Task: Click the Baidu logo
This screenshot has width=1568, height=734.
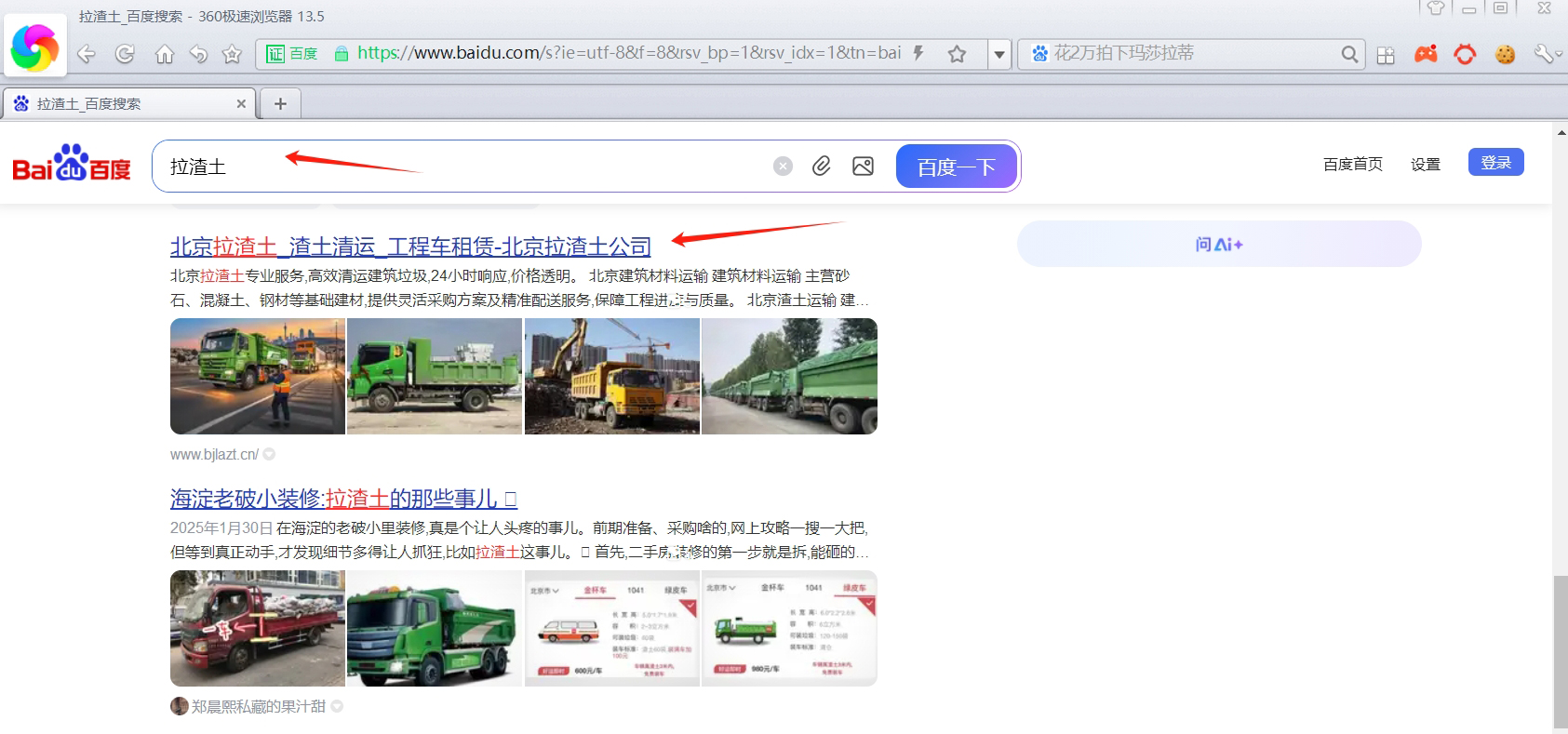Action: coord(72,164)
